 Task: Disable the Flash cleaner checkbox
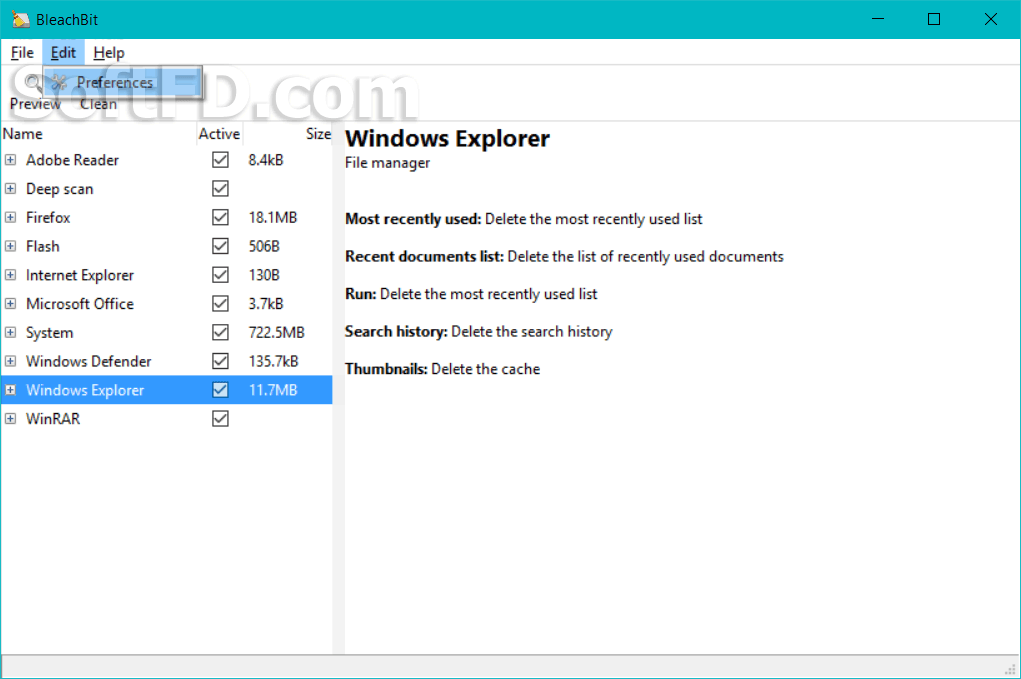click(220, 246)
